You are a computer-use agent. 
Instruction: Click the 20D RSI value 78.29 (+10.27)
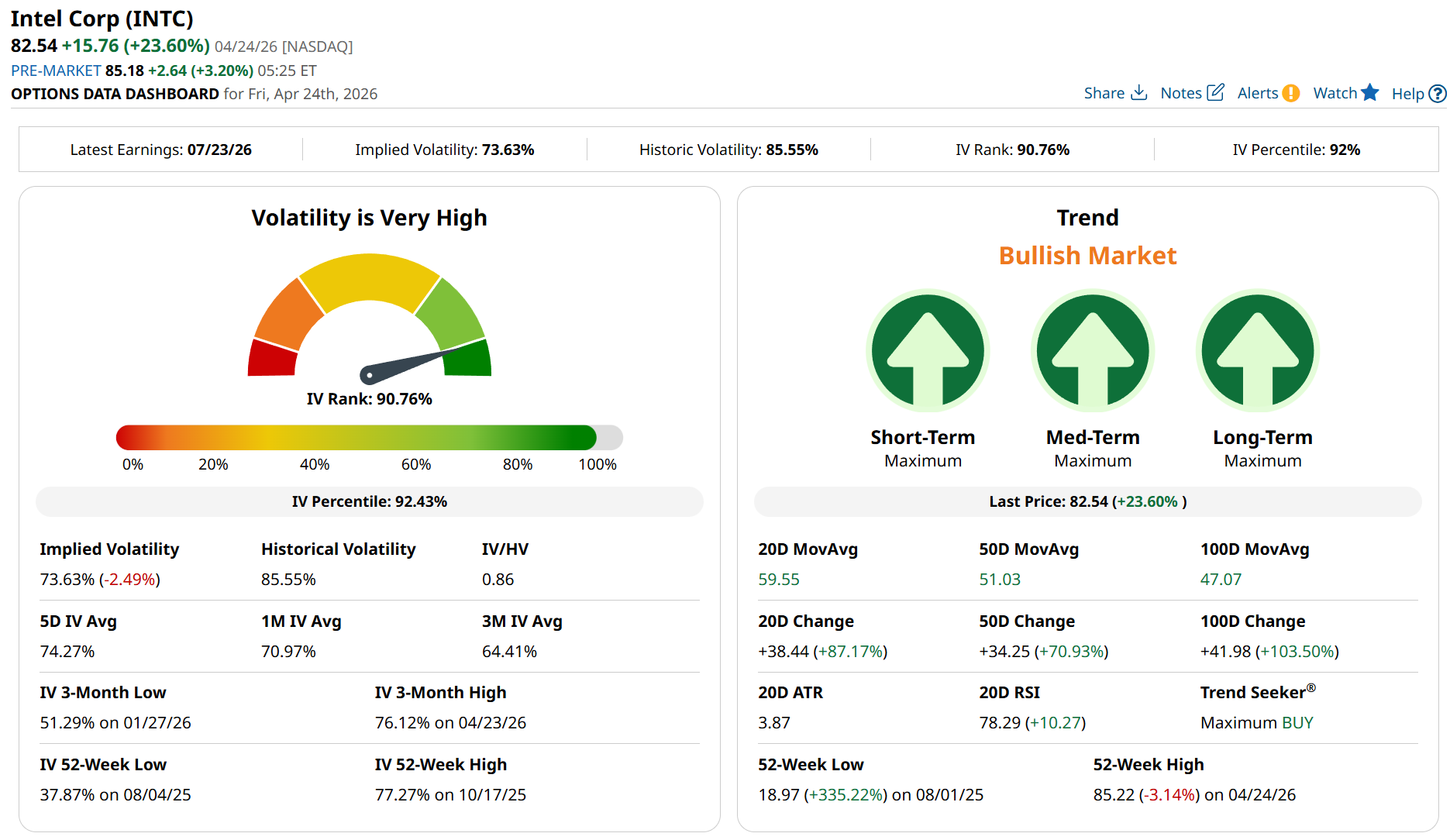click(x=1032, y=723)
